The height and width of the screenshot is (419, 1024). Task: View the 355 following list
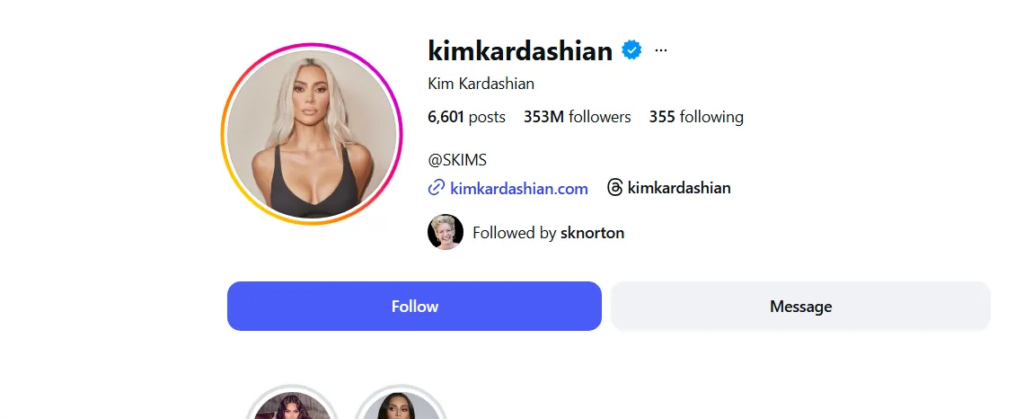tap(696, 117)
